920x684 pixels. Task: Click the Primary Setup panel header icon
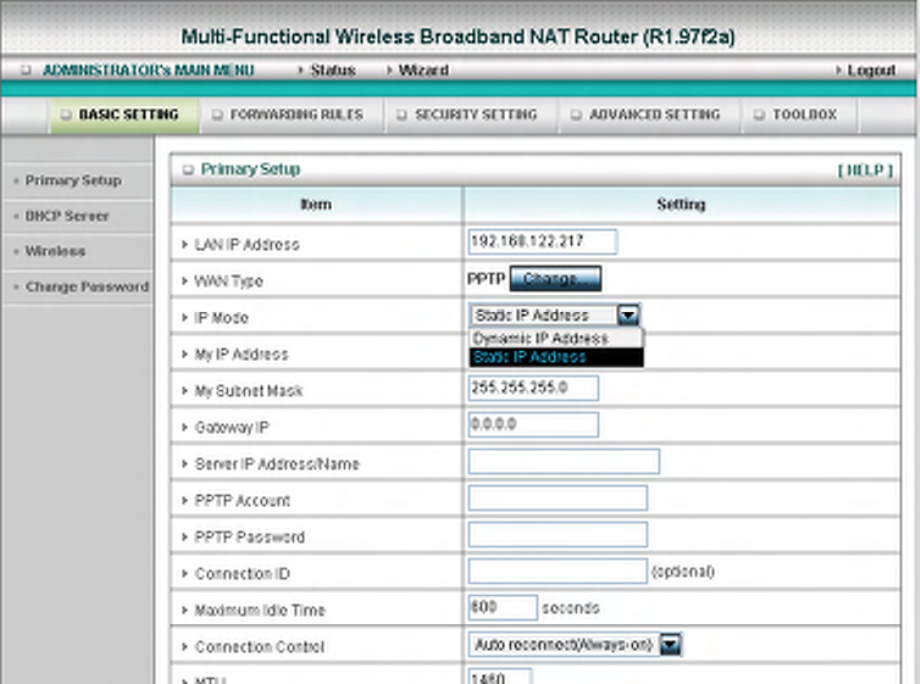[188, 170]
